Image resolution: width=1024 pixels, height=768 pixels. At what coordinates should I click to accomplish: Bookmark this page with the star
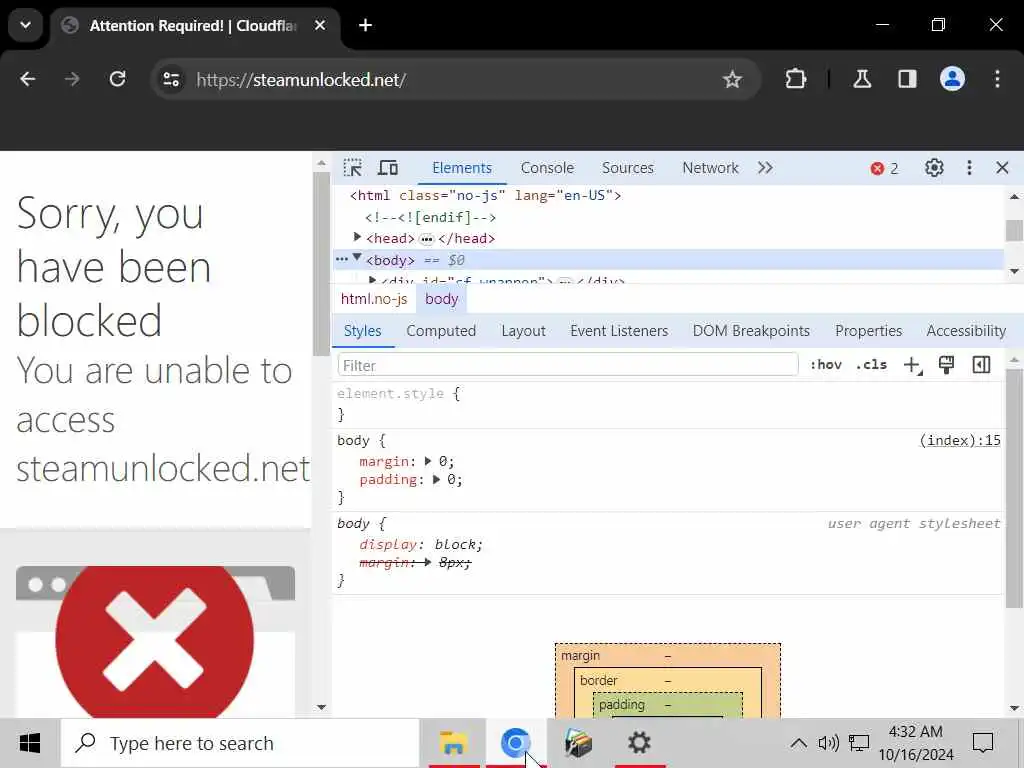coord(732,80)
